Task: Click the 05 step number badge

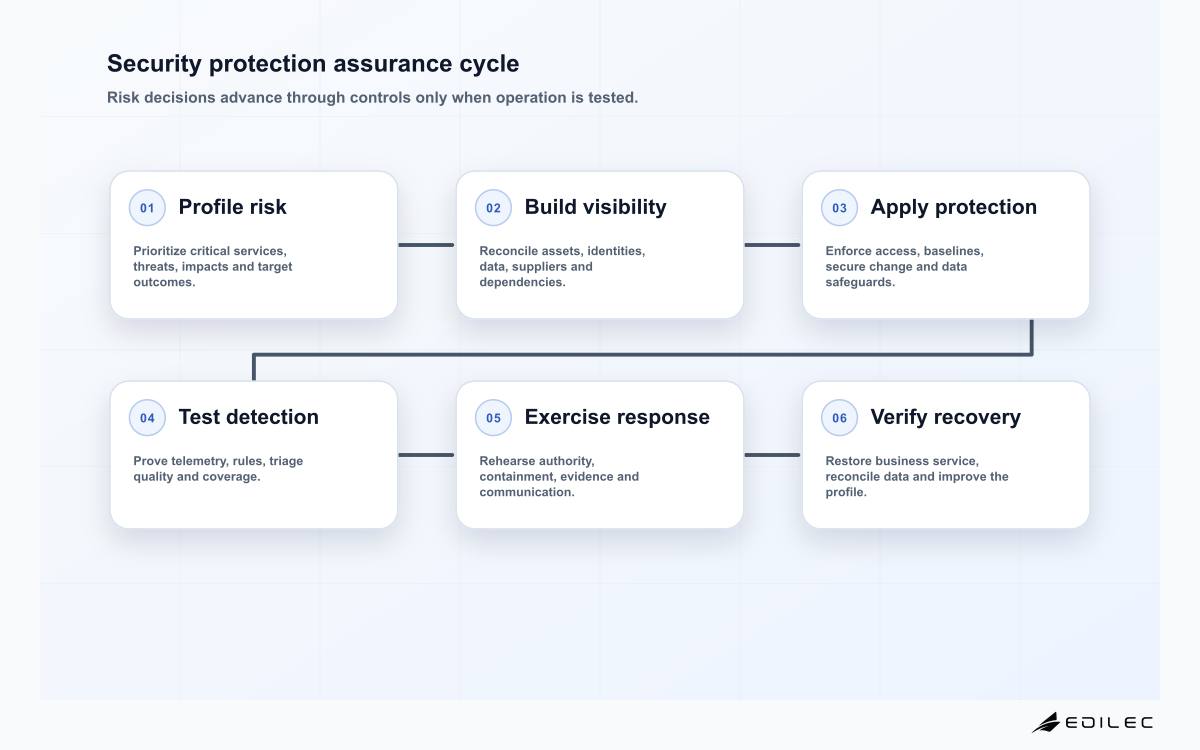Action: [x=493, y=418]
